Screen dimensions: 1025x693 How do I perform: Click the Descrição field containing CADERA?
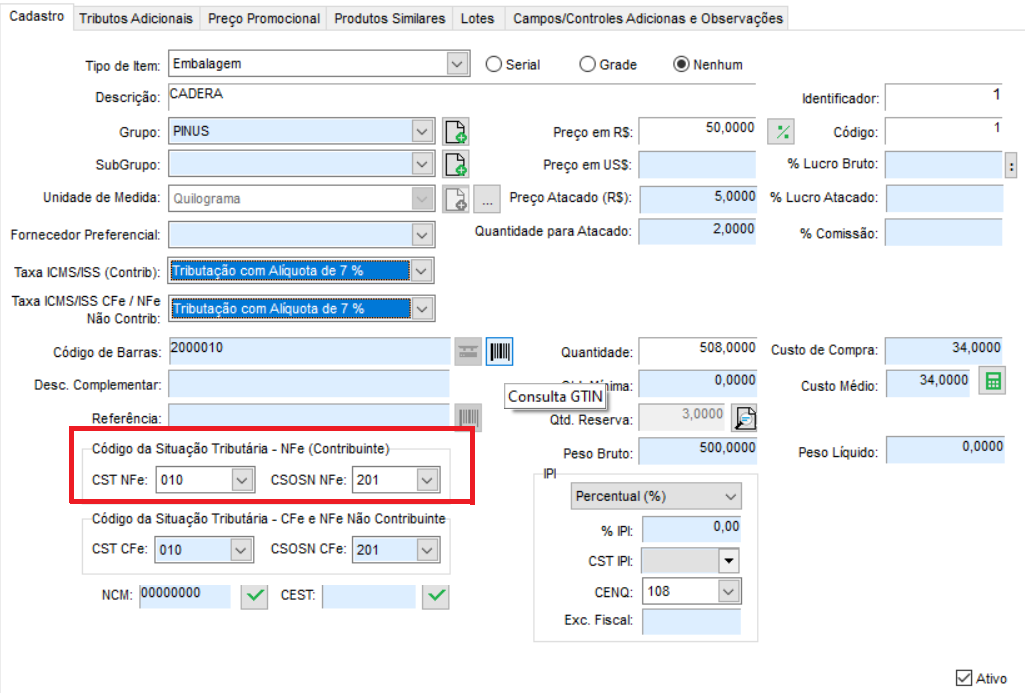[x=462, y=96]
